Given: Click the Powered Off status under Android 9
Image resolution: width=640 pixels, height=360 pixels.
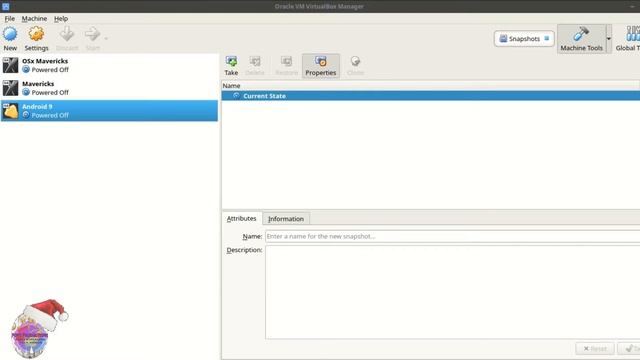Looking at the screenshot, I should [x=50, y=116].
